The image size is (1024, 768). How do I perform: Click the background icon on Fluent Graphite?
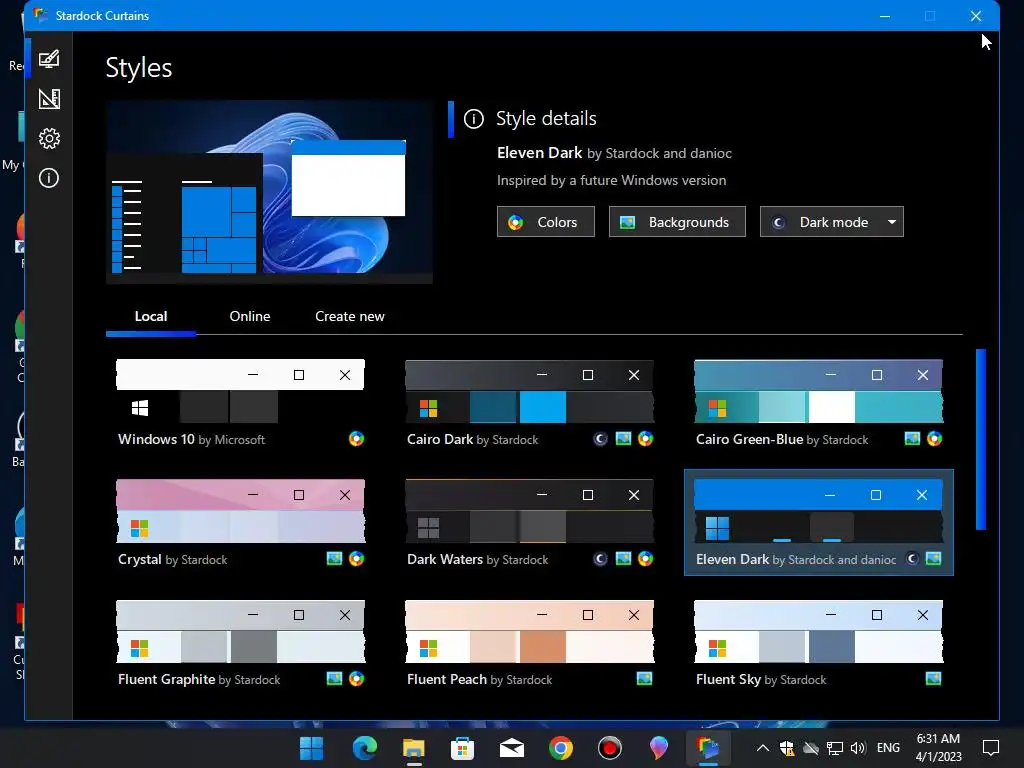click(x=334, y=679)
